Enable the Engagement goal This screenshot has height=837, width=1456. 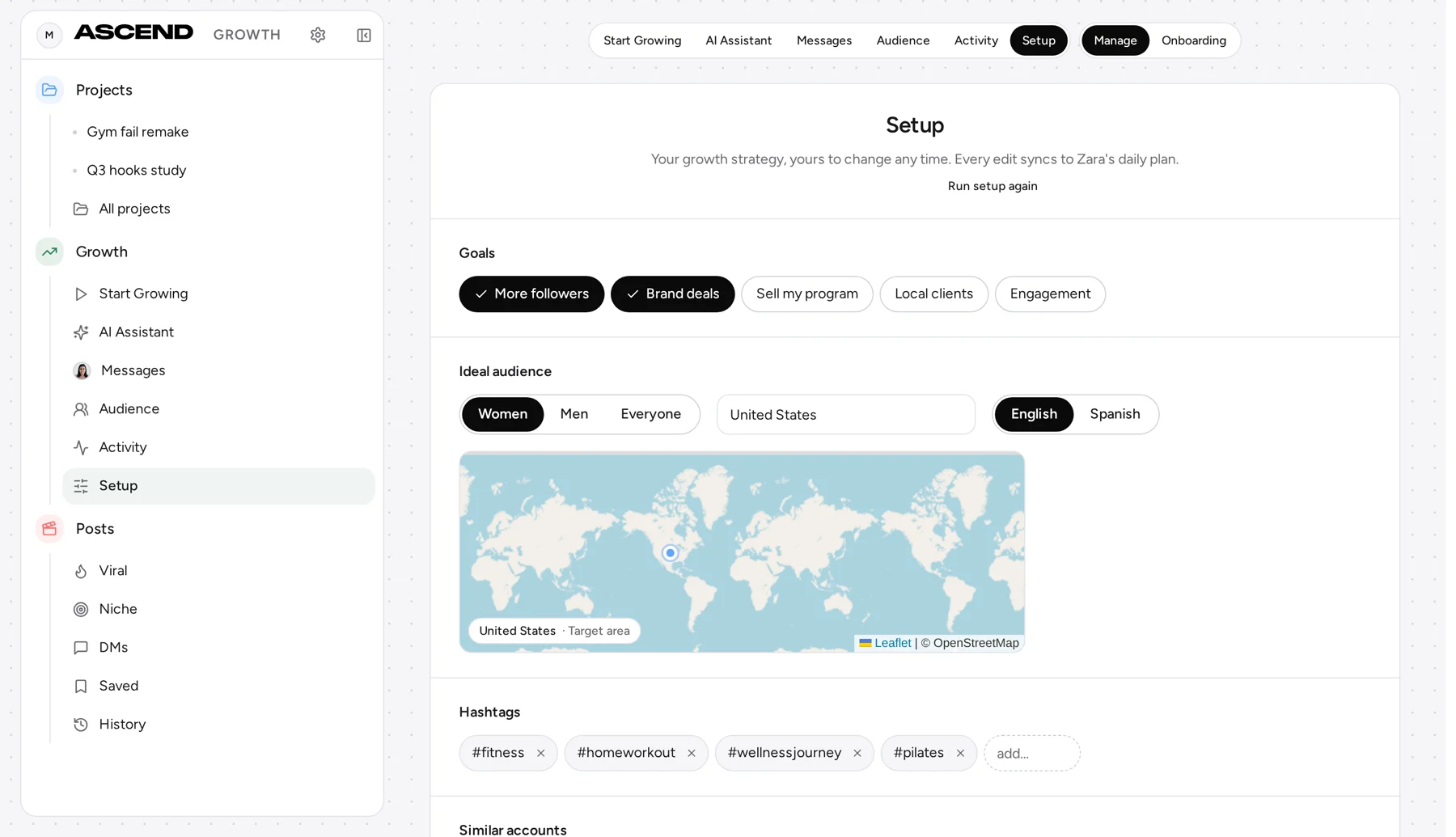tap(1050, 294)
